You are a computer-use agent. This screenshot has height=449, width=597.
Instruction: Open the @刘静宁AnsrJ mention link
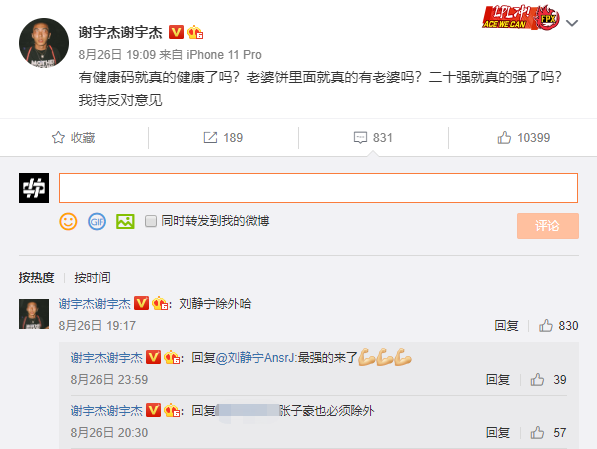(x=255, y=358)
